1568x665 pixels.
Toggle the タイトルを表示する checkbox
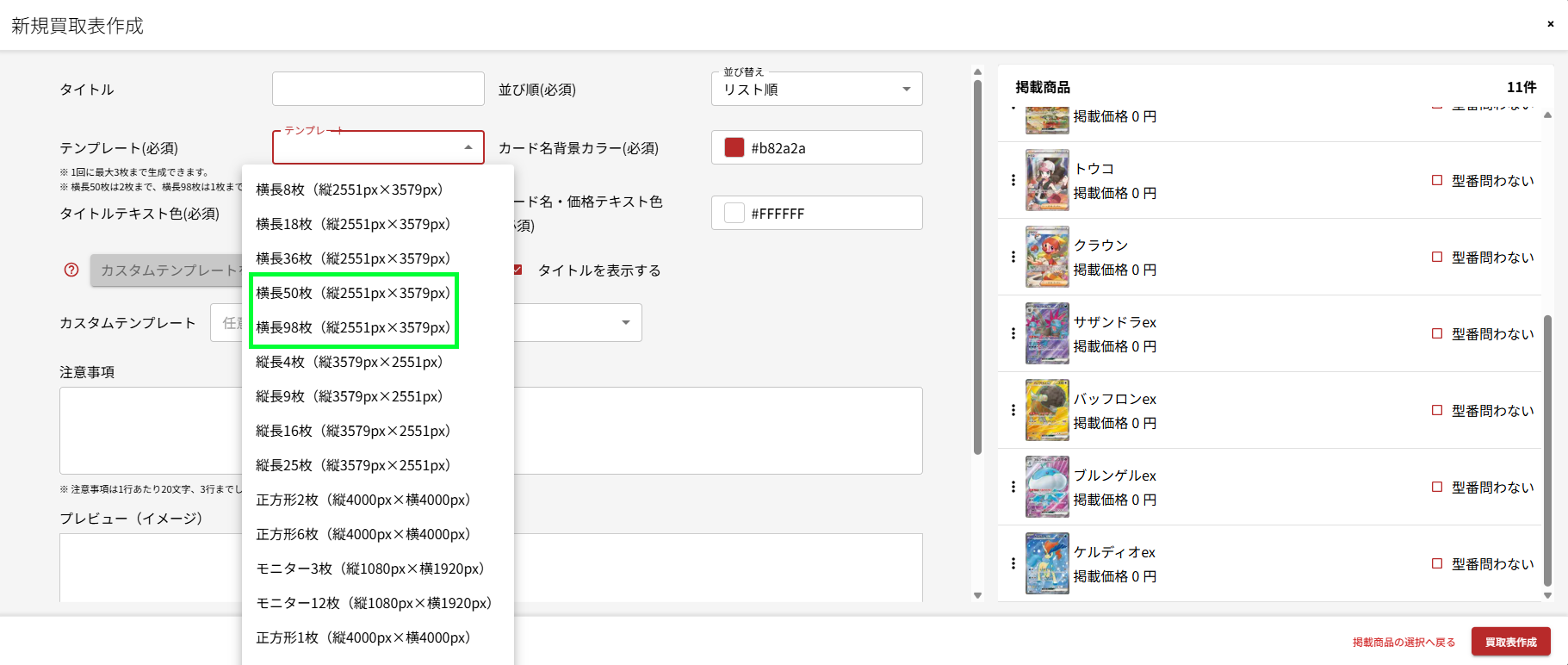click(x=518, y=270)
